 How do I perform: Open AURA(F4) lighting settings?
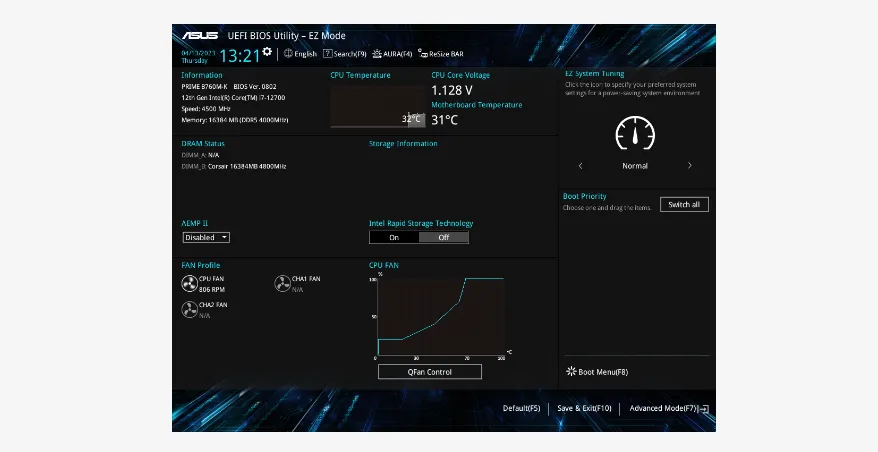(392, 54)
